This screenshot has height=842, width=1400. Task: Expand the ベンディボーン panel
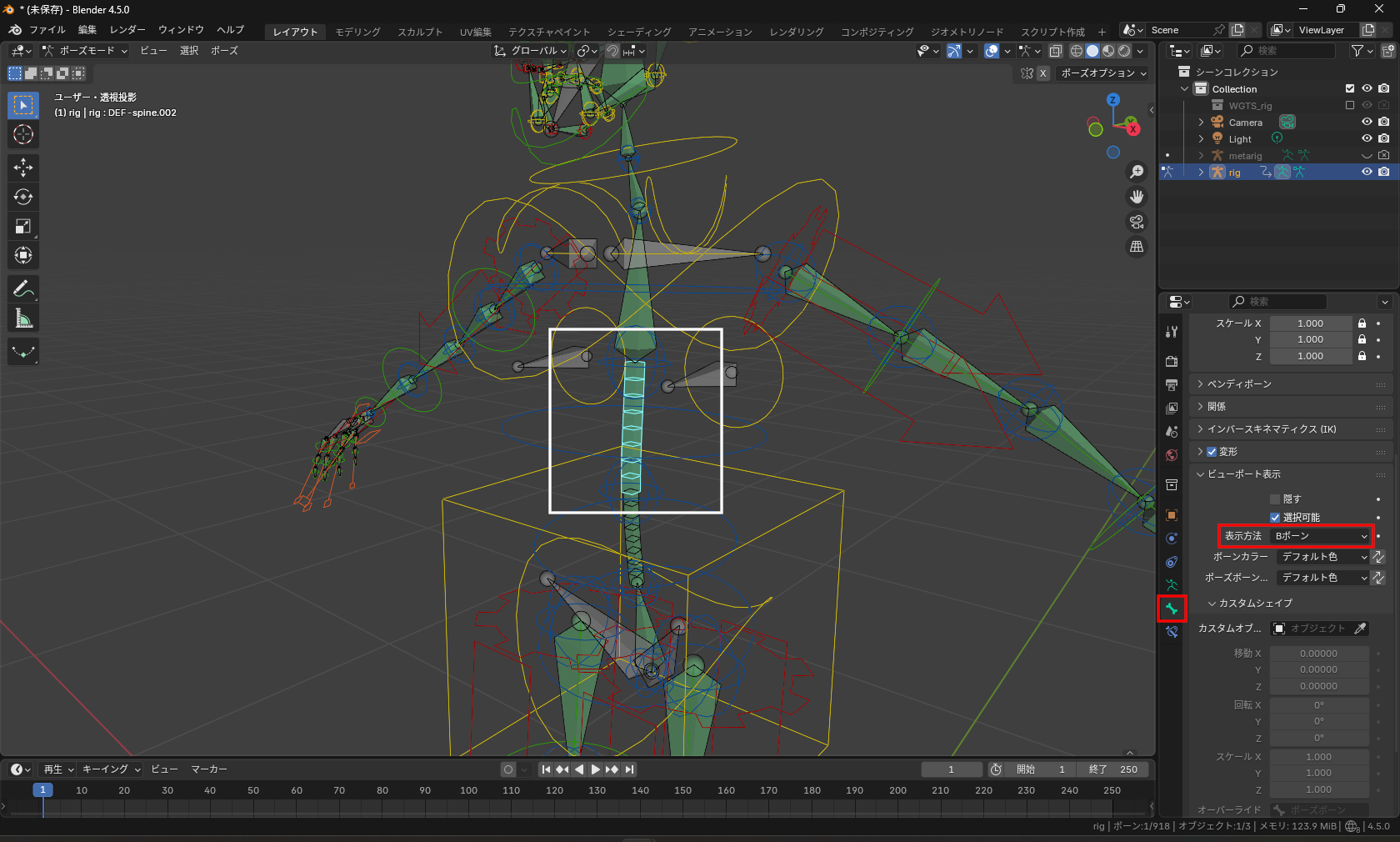click(x=1239, y=384)
